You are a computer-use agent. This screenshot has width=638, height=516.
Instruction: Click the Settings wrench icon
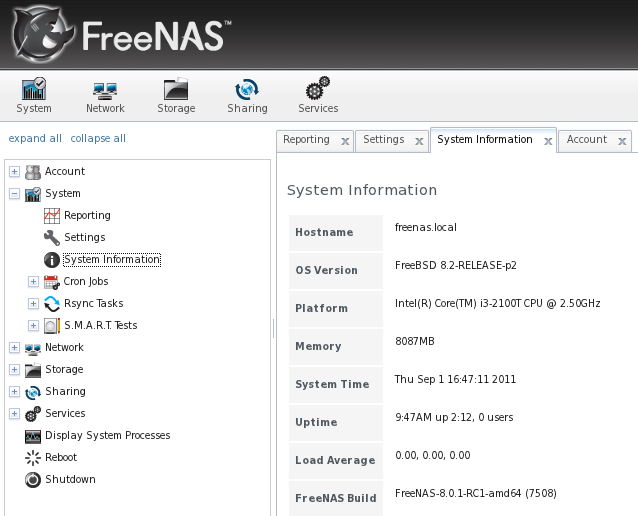coord(52,238)
